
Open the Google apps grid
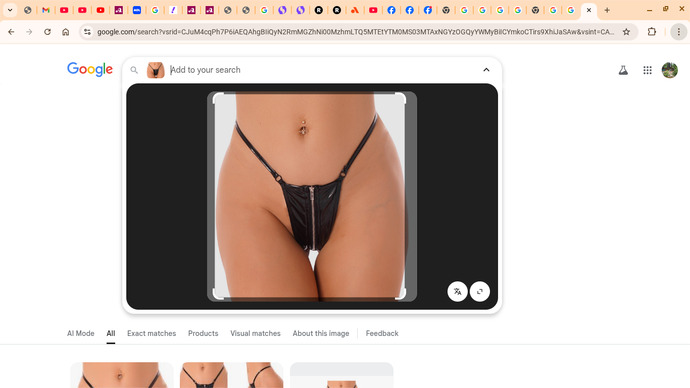(647, 70)
